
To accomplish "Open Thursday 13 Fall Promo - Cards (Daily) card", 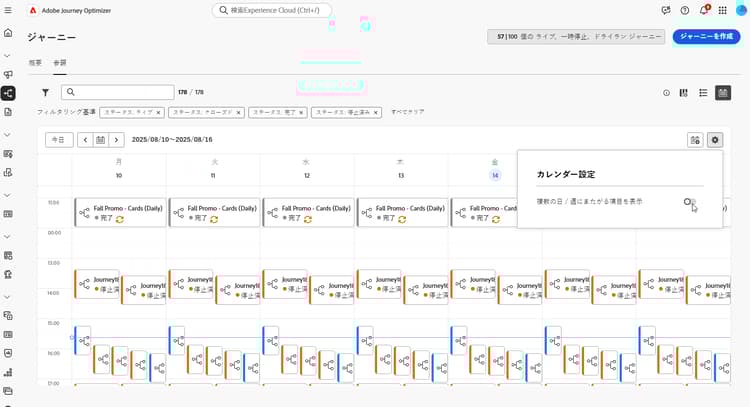I will click(x=402, y=212).
